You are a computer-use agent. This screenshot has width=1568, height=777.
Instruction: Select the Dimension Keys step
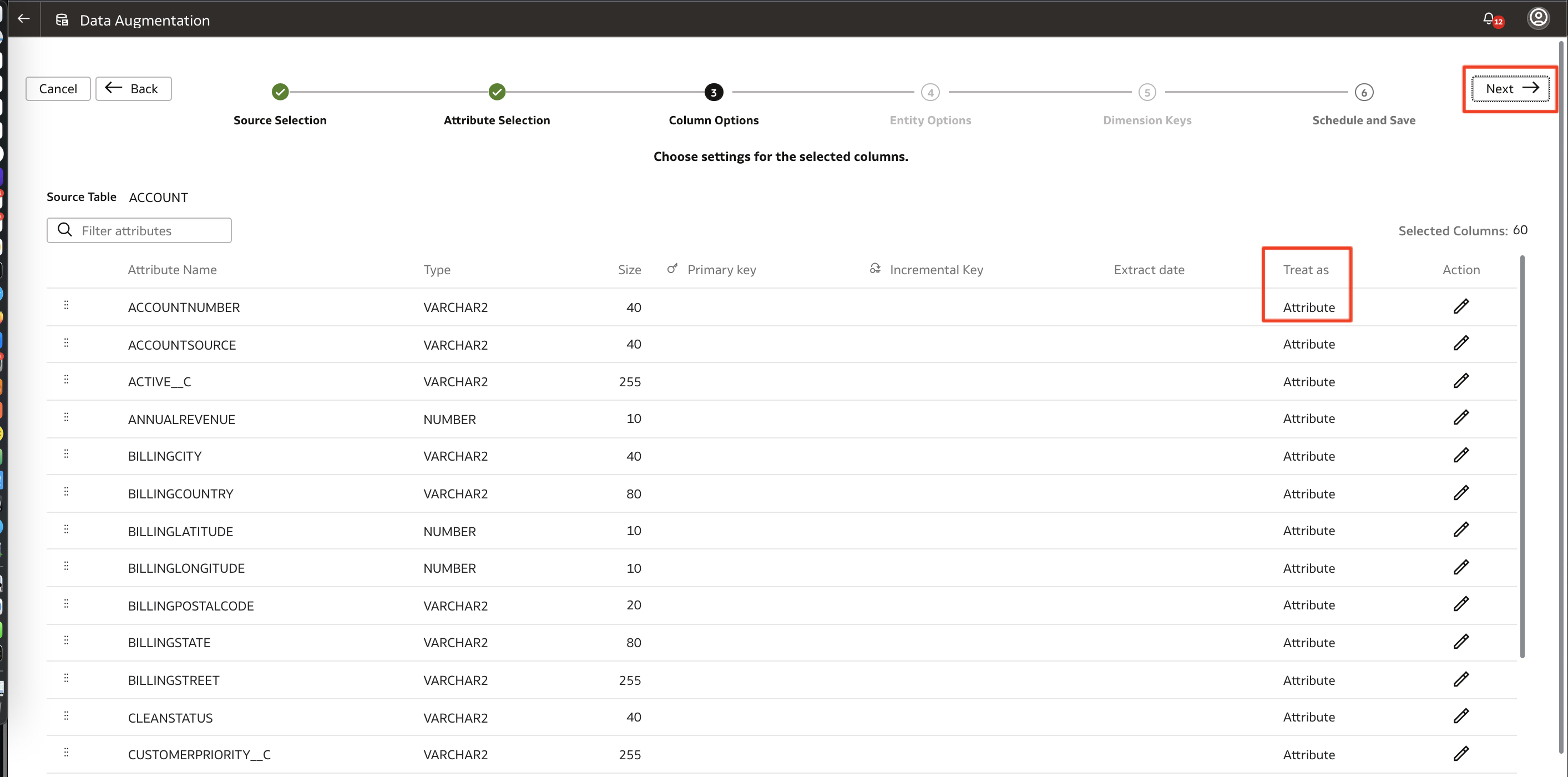click(1147, 92)
